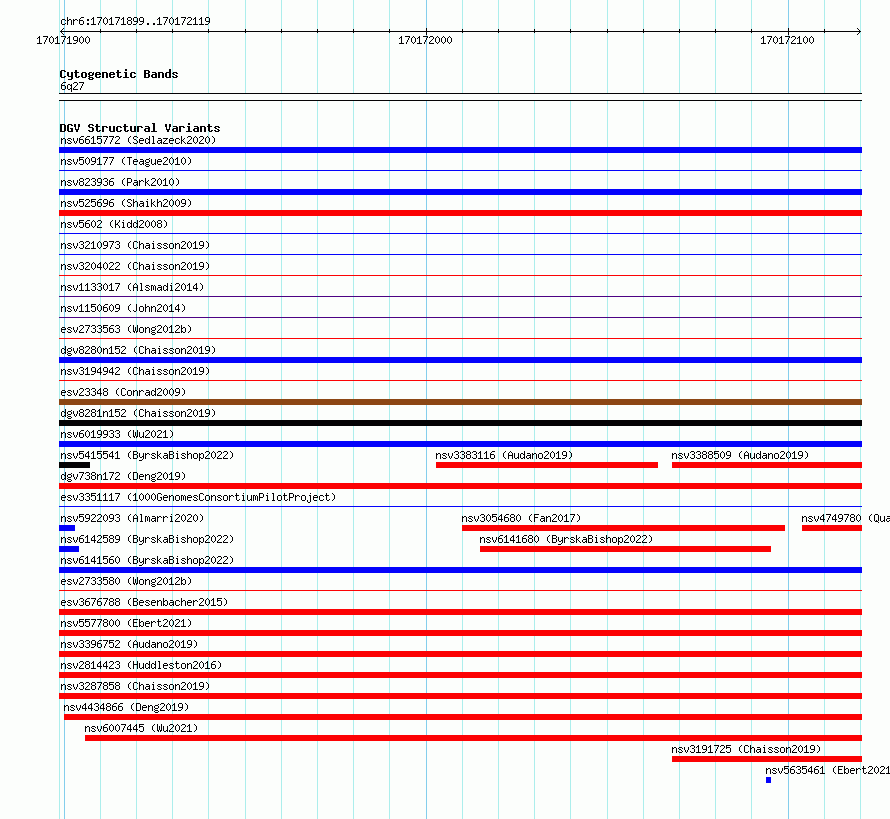Click the short blue nsv5922093 variant bar
Viewport: 890px width, 819px height.
(67, 528)
